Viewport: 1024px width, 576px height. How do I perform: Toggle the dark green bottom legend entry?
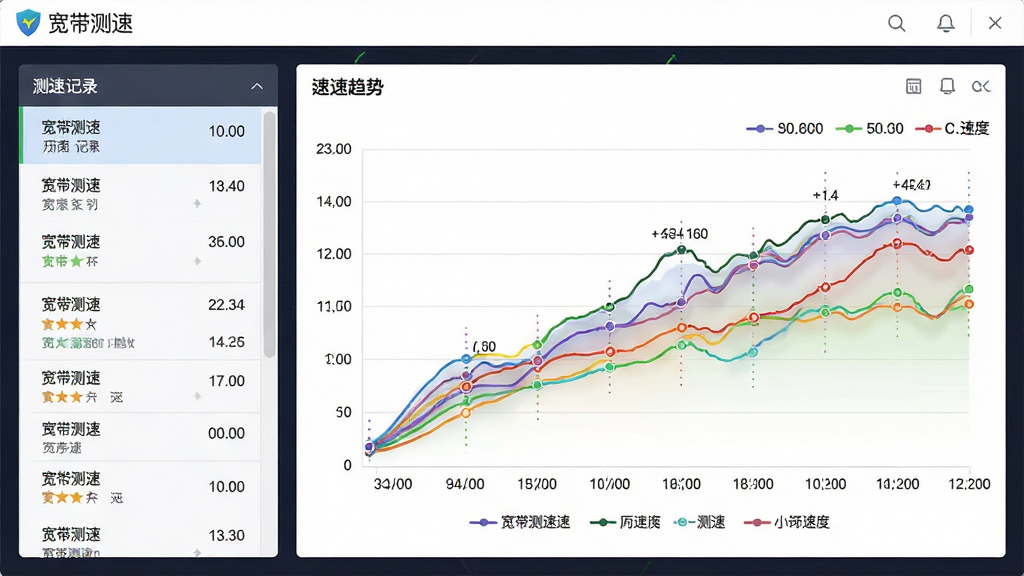point(625,522)
